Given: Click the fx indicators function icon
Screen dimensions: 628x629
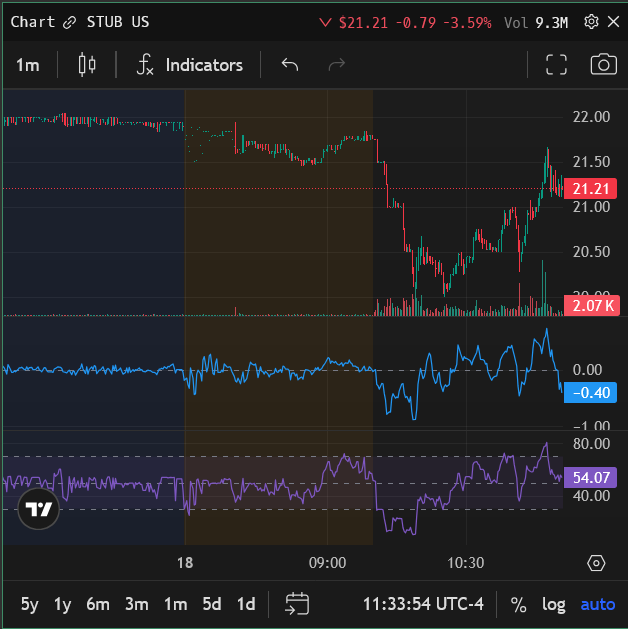Looking at the screenshot, I should pyautogui.click(x=145, y=65).
